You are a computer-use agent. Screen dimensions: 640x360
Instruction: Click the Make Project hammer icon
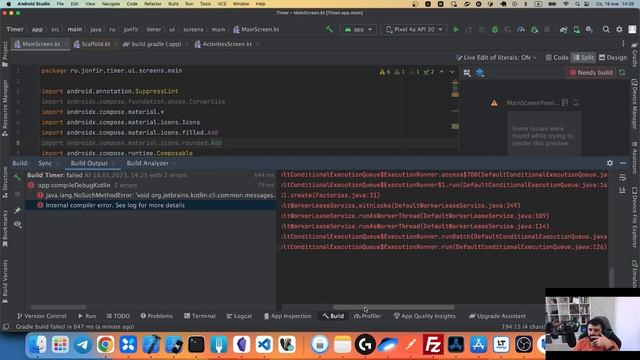329,29
